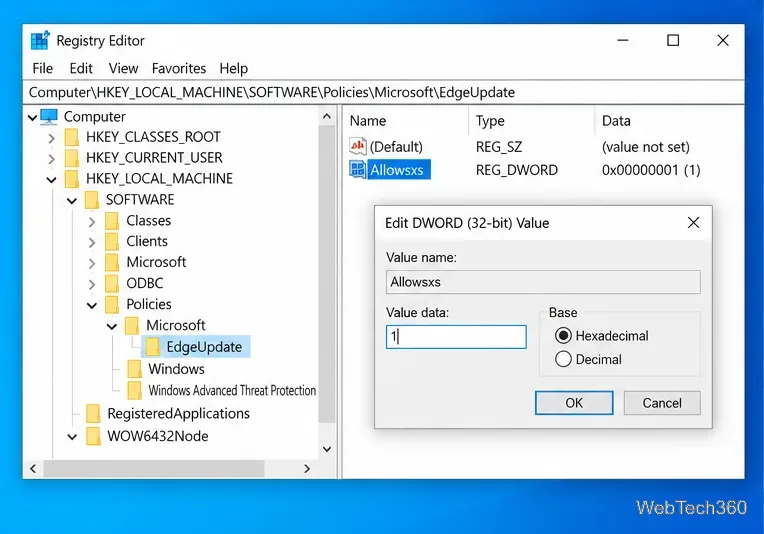Viewport: 764px width, 534px height.
Task: Click the HKEY_CURRENT_USER folder icon
Action: point(72,158)
